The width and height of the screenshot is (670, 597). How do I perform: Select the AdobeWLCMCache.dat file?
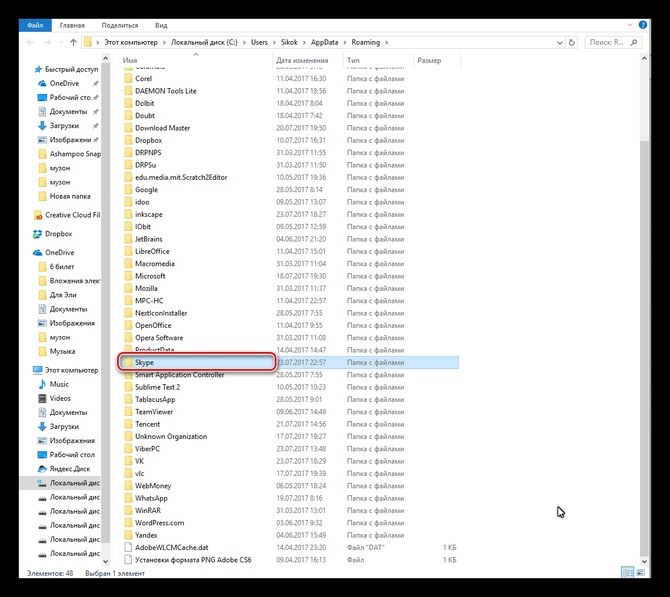coord(288,547)
